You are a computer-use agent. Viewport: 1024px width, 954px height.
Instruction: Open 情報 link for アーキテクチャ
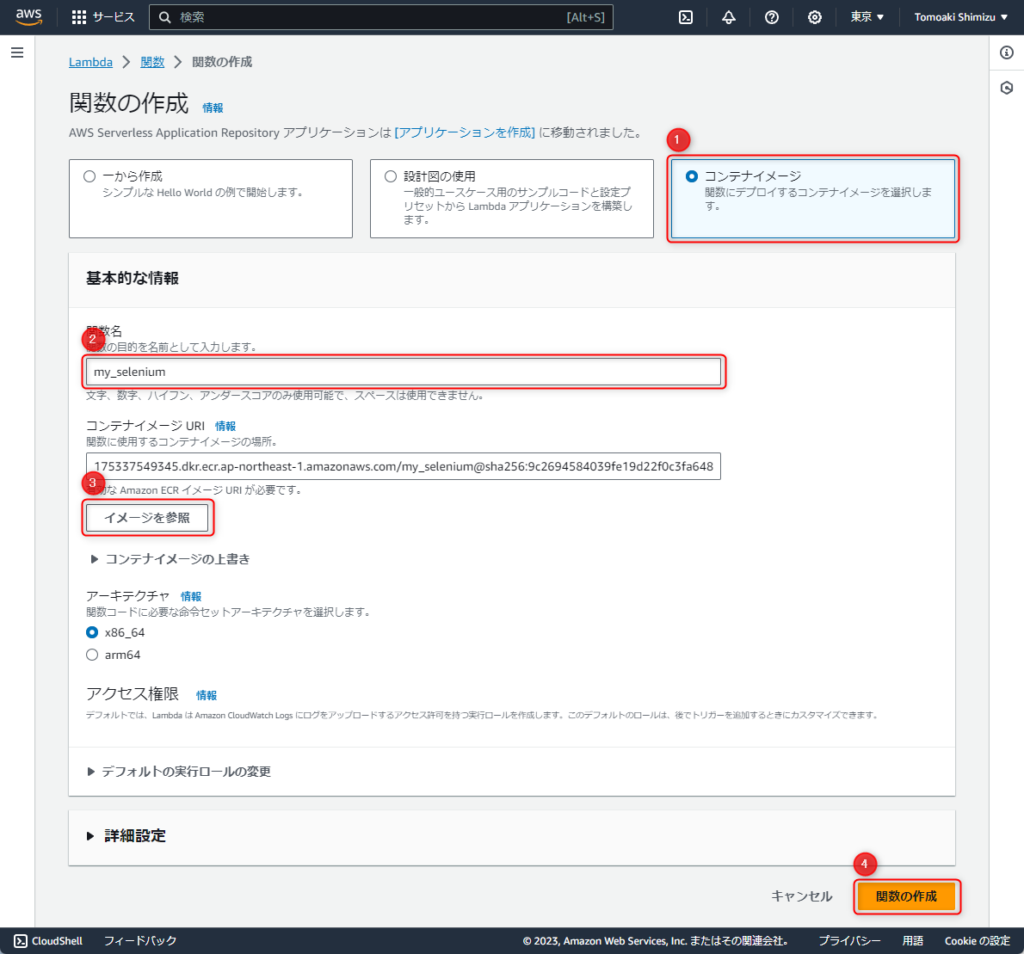[x=191, y=596]
